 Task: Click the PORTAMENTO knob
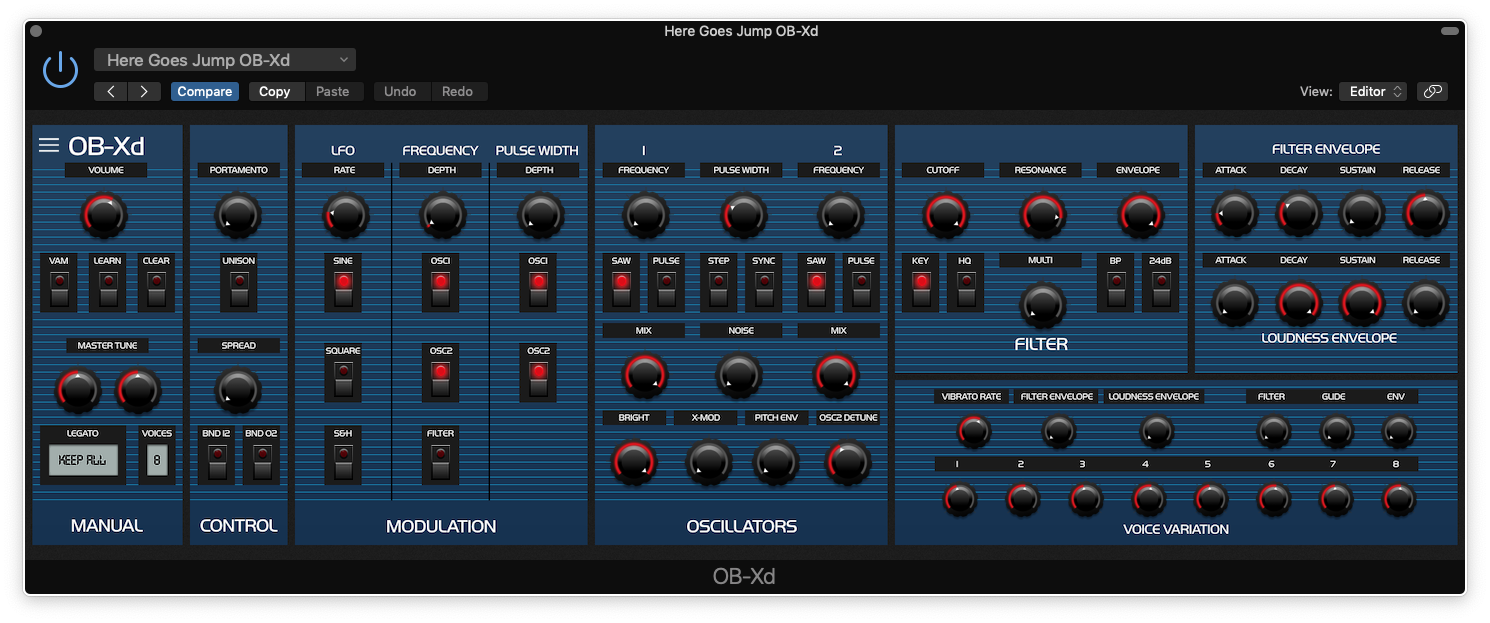[x=238, y=215]
